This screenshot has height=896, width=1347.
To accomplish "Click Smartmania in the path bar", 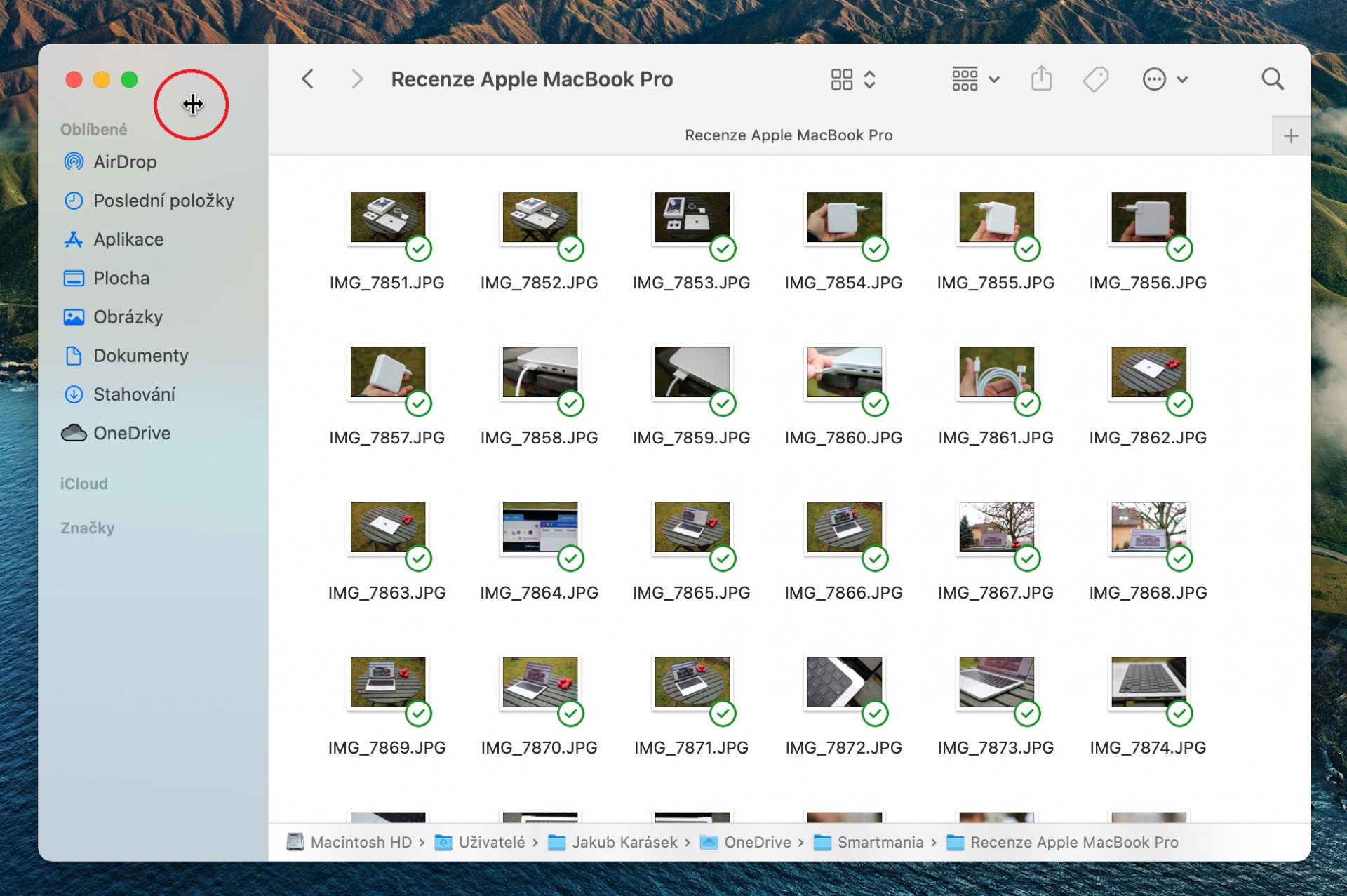I will click(x=869, y=842).
